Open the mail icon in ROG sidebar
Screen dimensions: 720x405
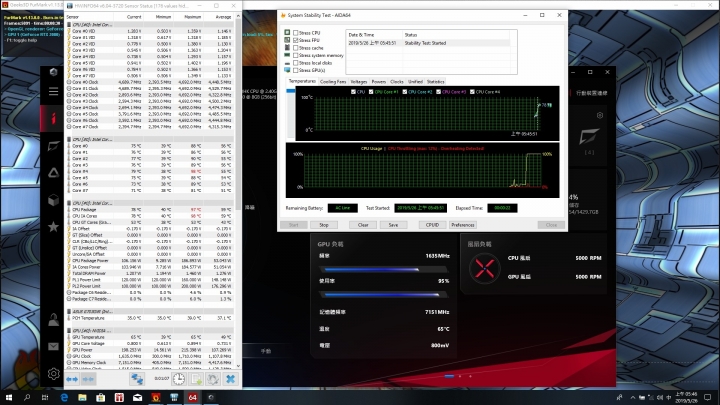click(53, 347)
